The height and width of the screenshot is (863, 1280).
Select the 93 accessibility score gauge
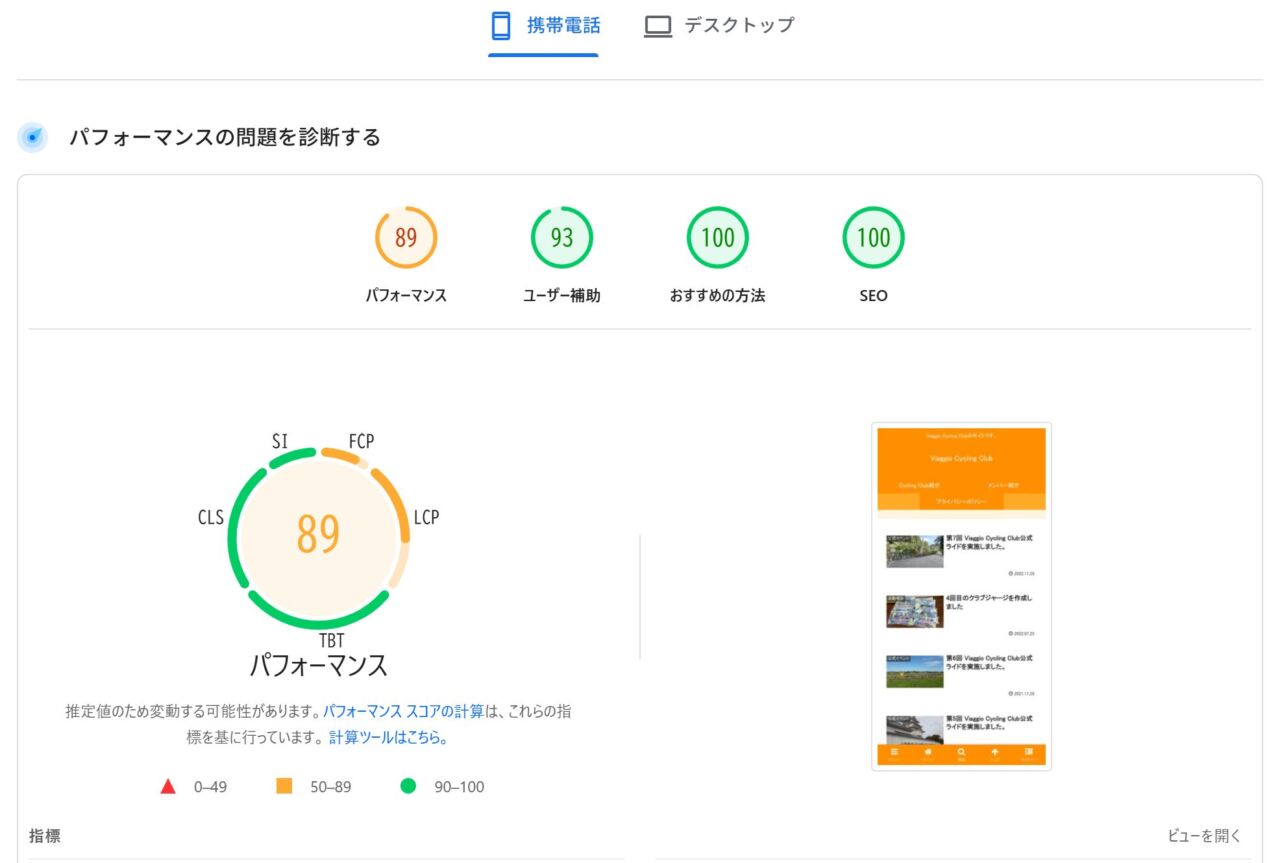click(561, 238)
